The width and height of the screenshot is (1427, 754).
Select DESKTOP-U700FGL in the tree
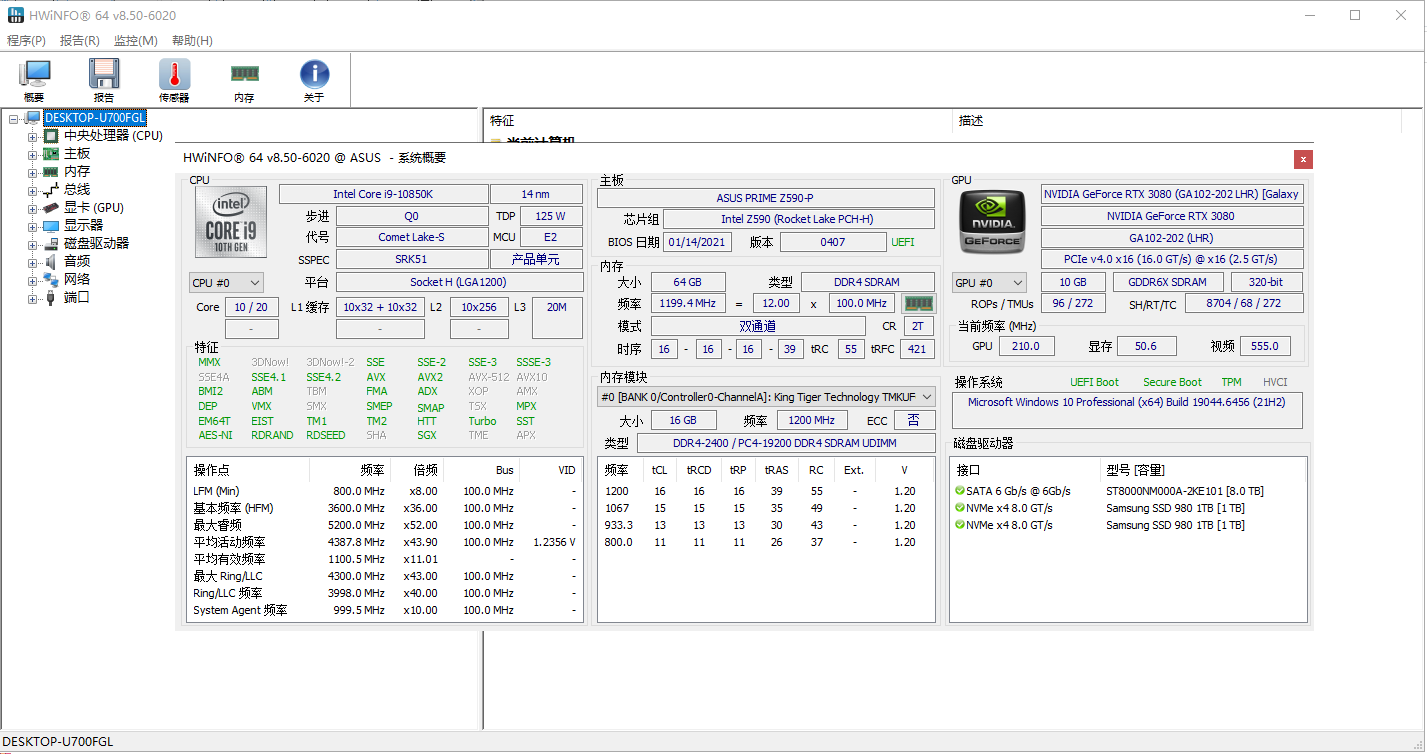tap(95, 118)
